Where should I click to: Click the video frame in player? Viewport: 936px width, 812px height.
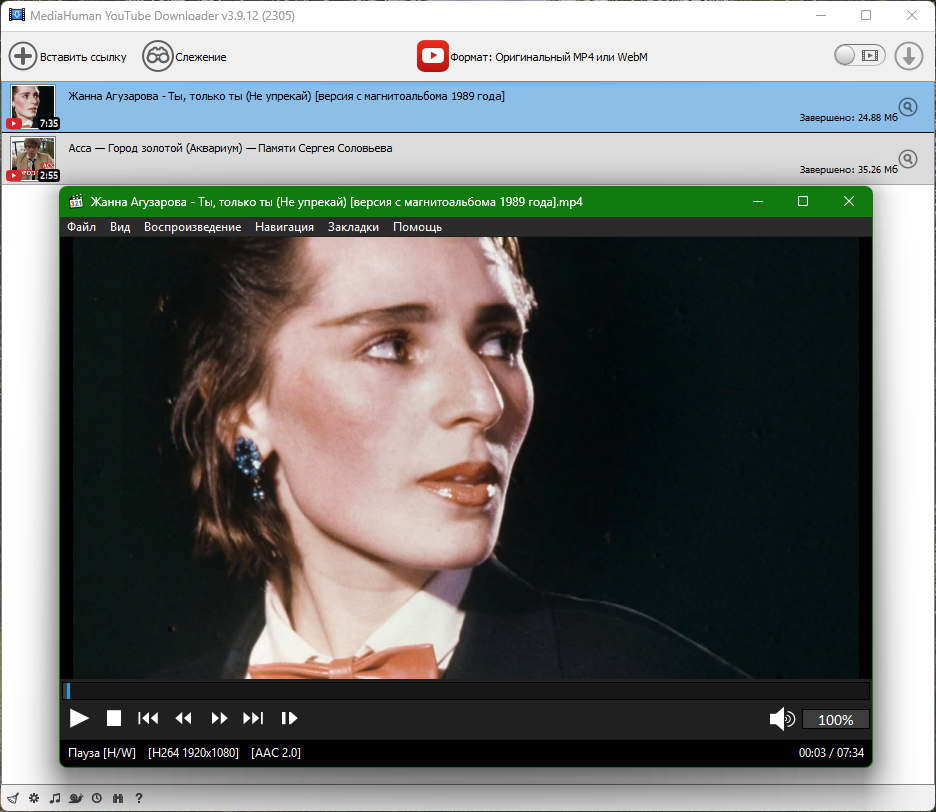tap(466, 458)
